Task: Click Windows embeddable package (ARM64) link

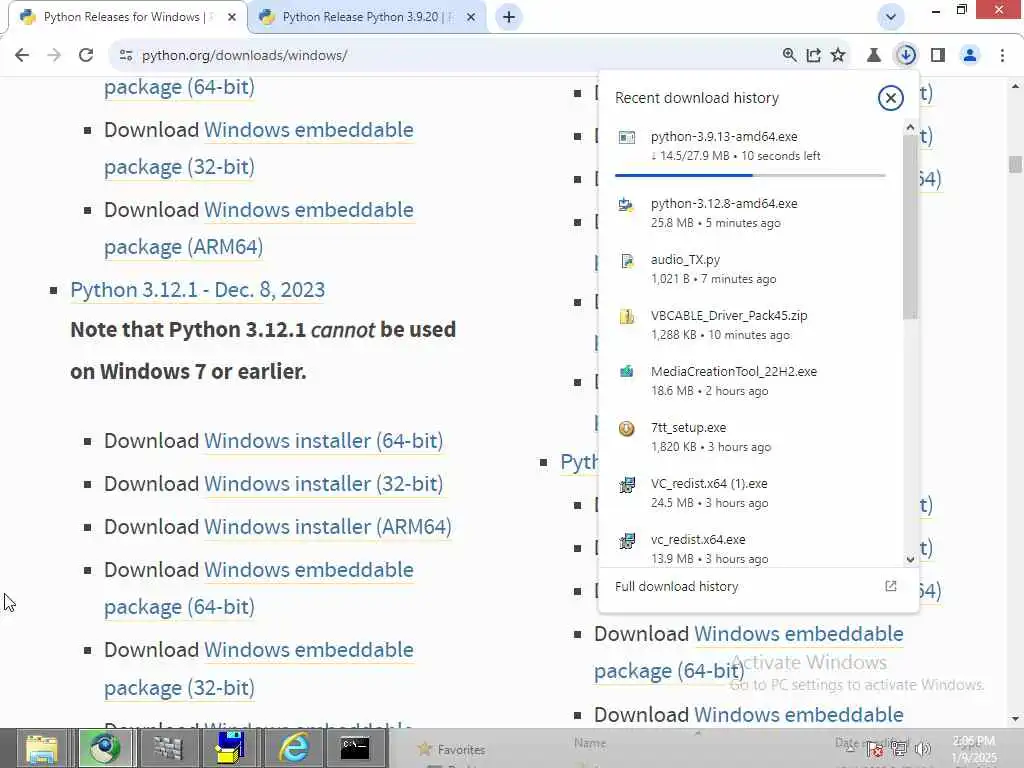Action: [259, 229]
